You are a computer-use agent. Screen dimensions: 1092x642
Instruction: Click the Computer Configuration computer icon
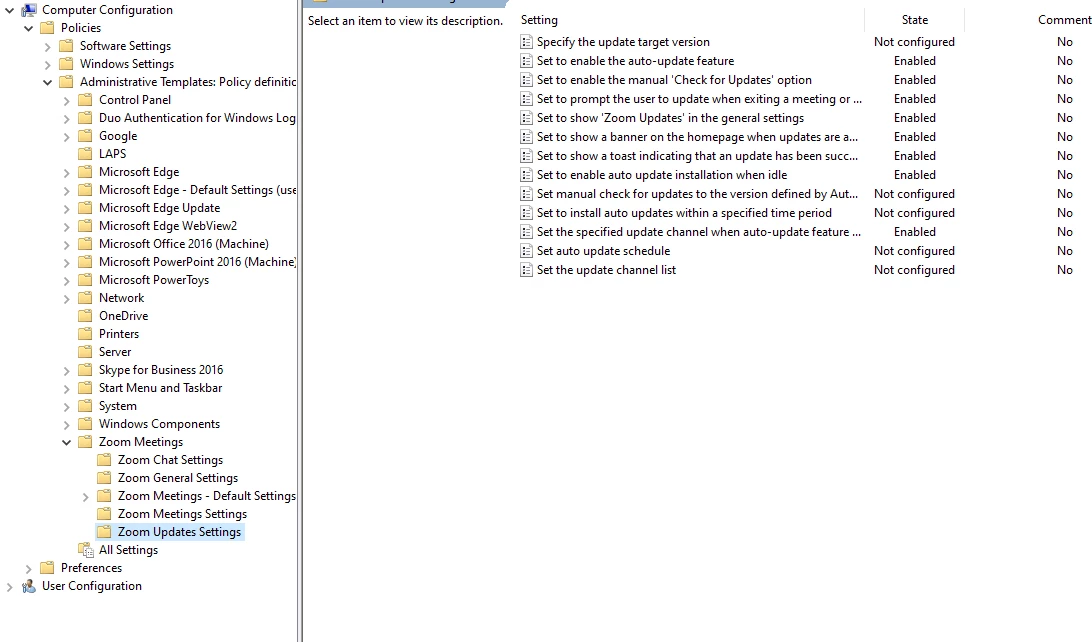pyautogui.click(x=29, y=10)
